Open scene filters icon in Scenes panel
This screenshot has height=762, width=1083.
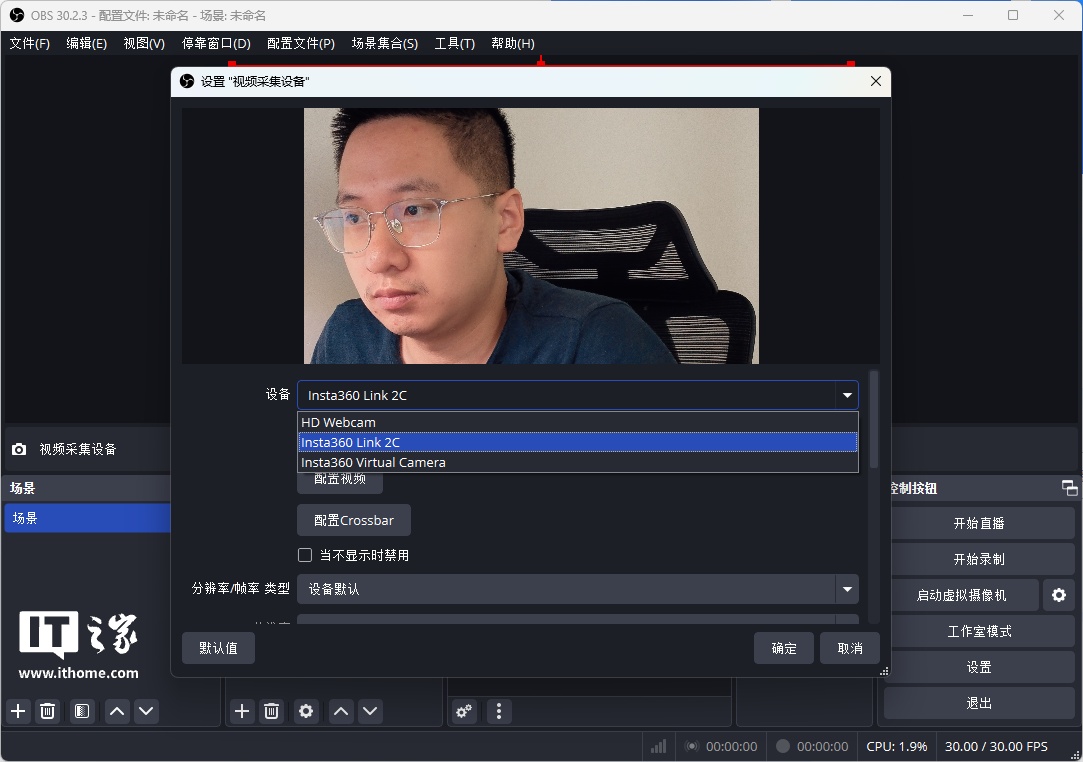[x=82, y=711]
